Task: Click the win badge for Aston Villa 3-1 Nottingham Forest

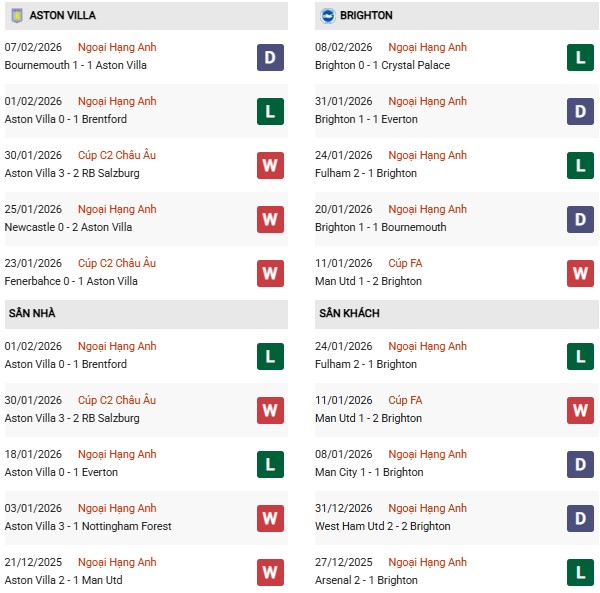Action: [x=270, y=518]
